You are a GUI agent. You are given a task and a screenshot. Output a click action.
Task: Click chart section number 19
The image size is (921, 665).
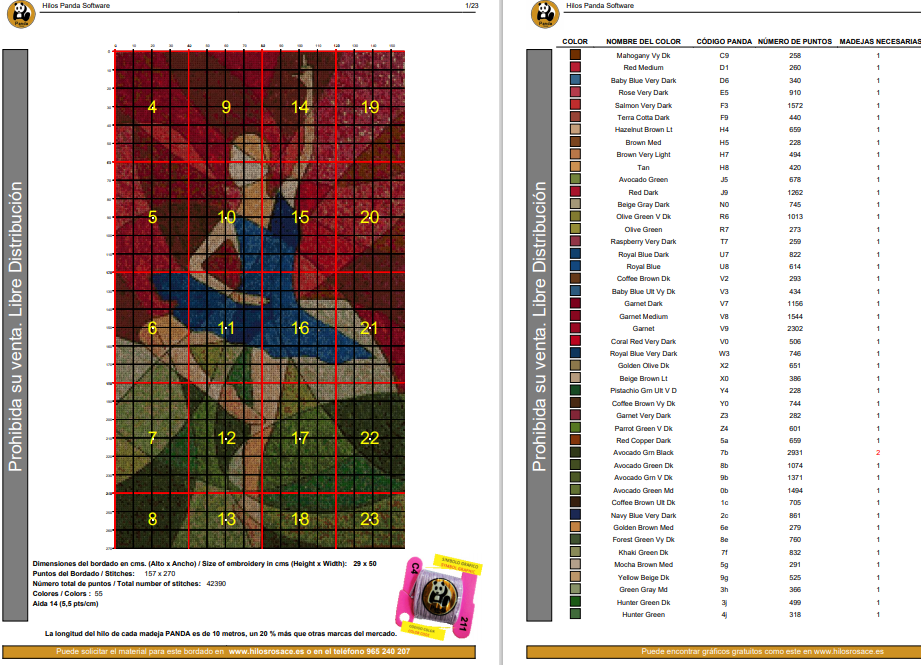tap(369, 107)
